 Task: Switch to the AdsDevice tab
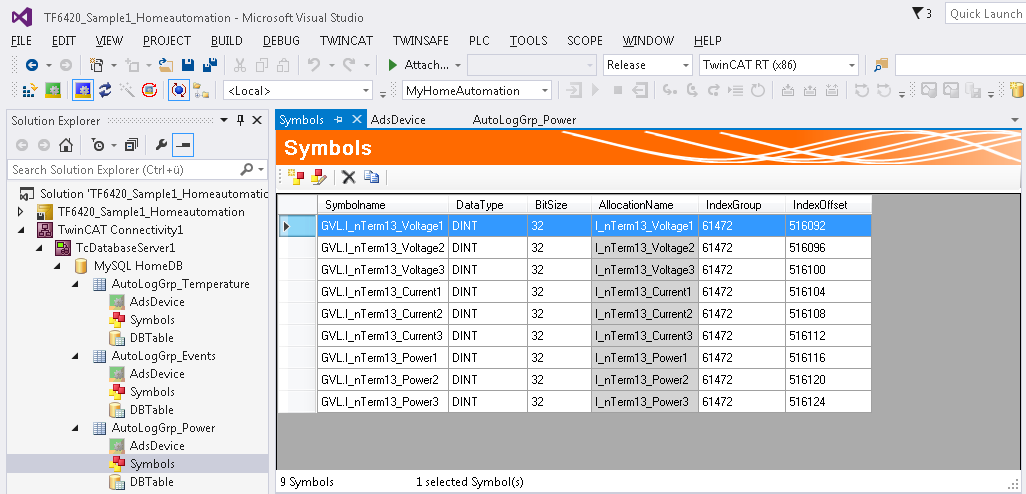pos(398,120)
